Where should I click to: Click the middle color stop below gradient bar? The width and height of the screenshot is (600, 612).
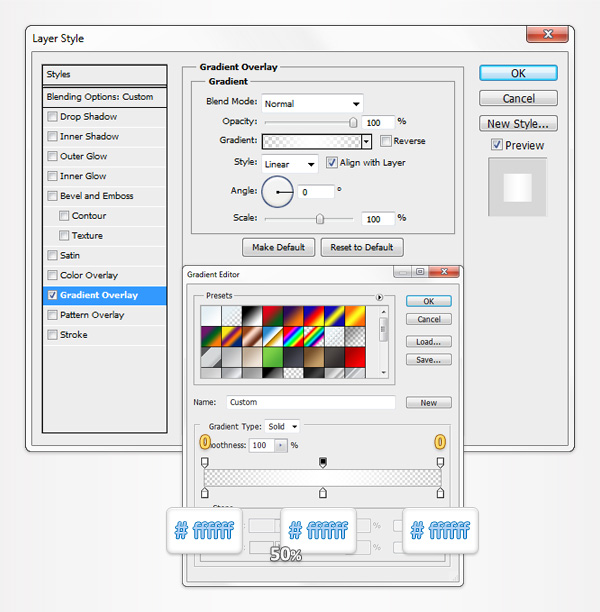(322, 493)
